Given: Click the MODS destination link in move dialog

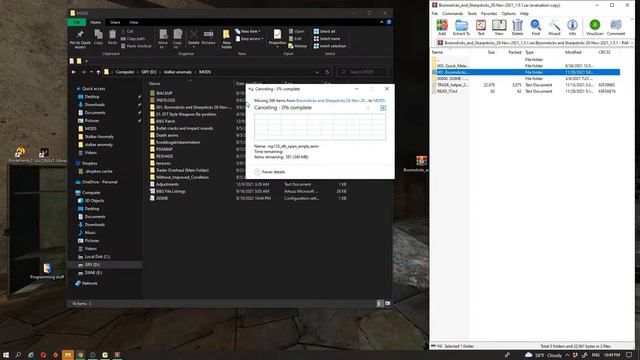Looking at the screenshot, I should pyautogui.click(x=379, y=100).
